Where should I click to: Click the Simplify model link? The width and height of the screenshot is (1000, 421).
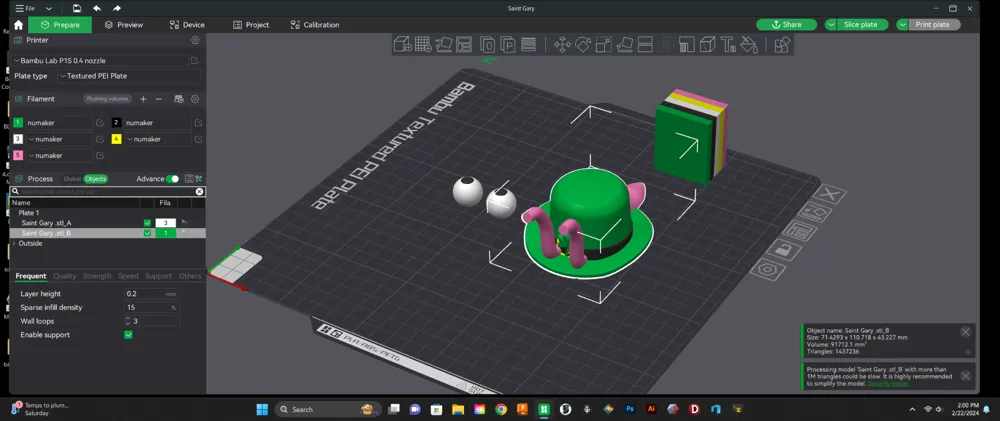(888, 383)
